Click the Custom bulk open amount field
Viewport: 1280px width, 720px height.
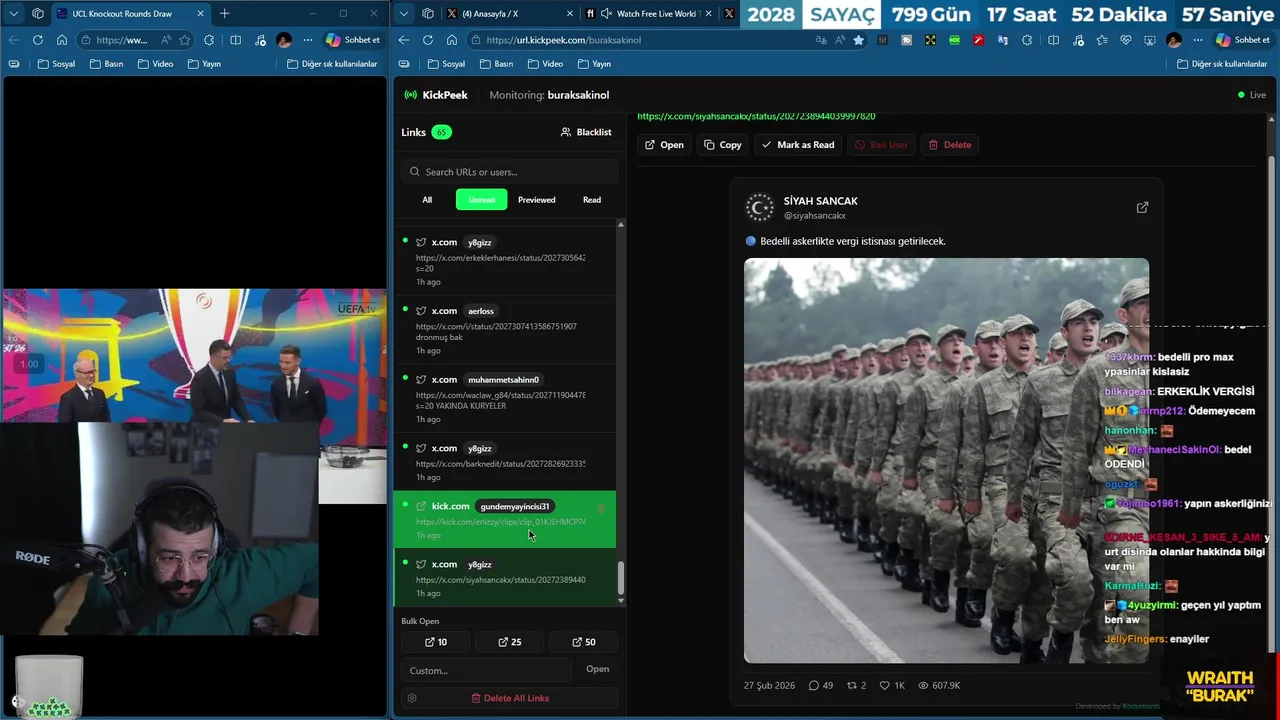point(486,670)
